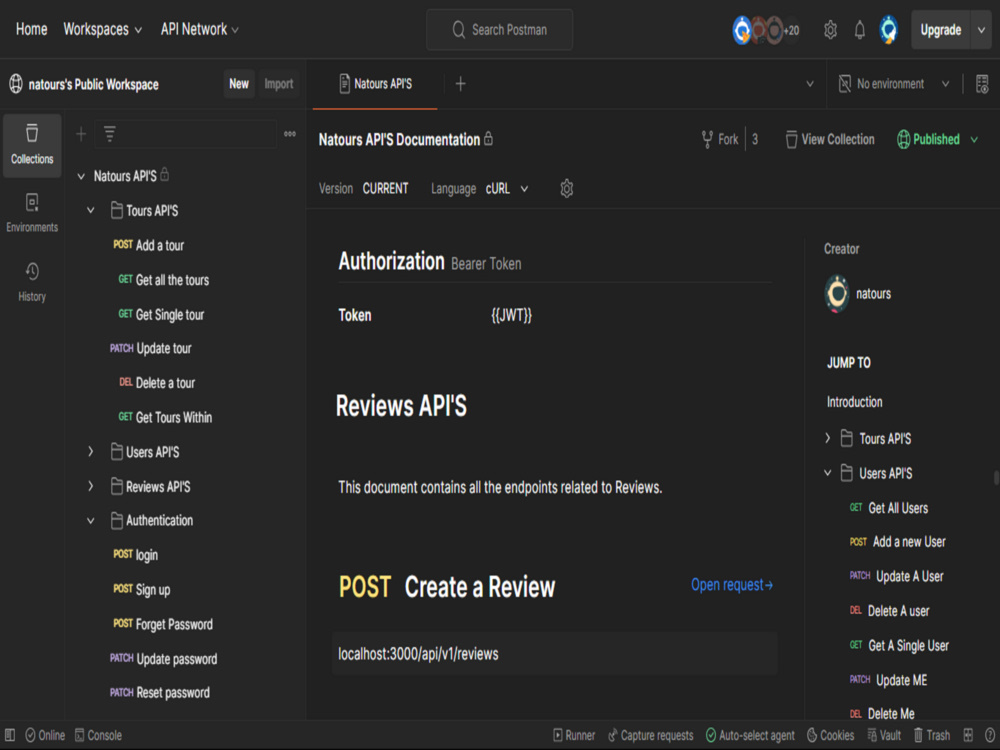Open documentation settings gear next to Language
Screen dimensions: 1000x750
(566, 188)
